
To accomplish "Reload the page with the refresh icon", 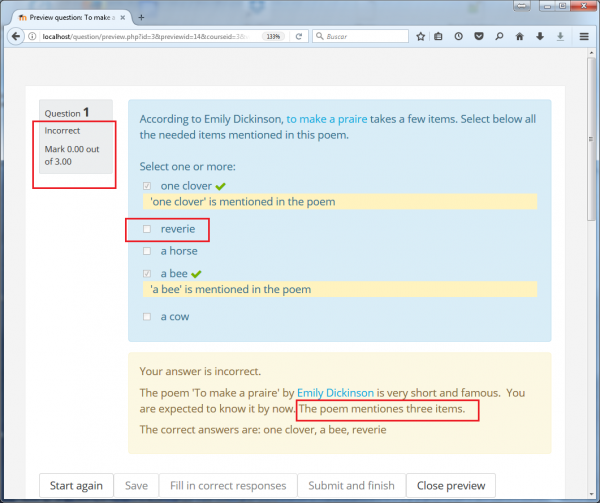I will tap(301, 36).
